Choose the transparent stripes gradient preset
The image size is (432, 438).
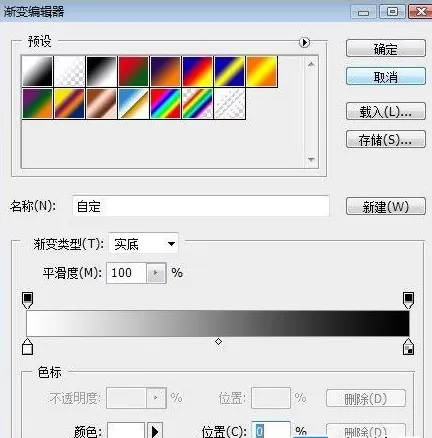pyautogui.click(x=229, y=103)
